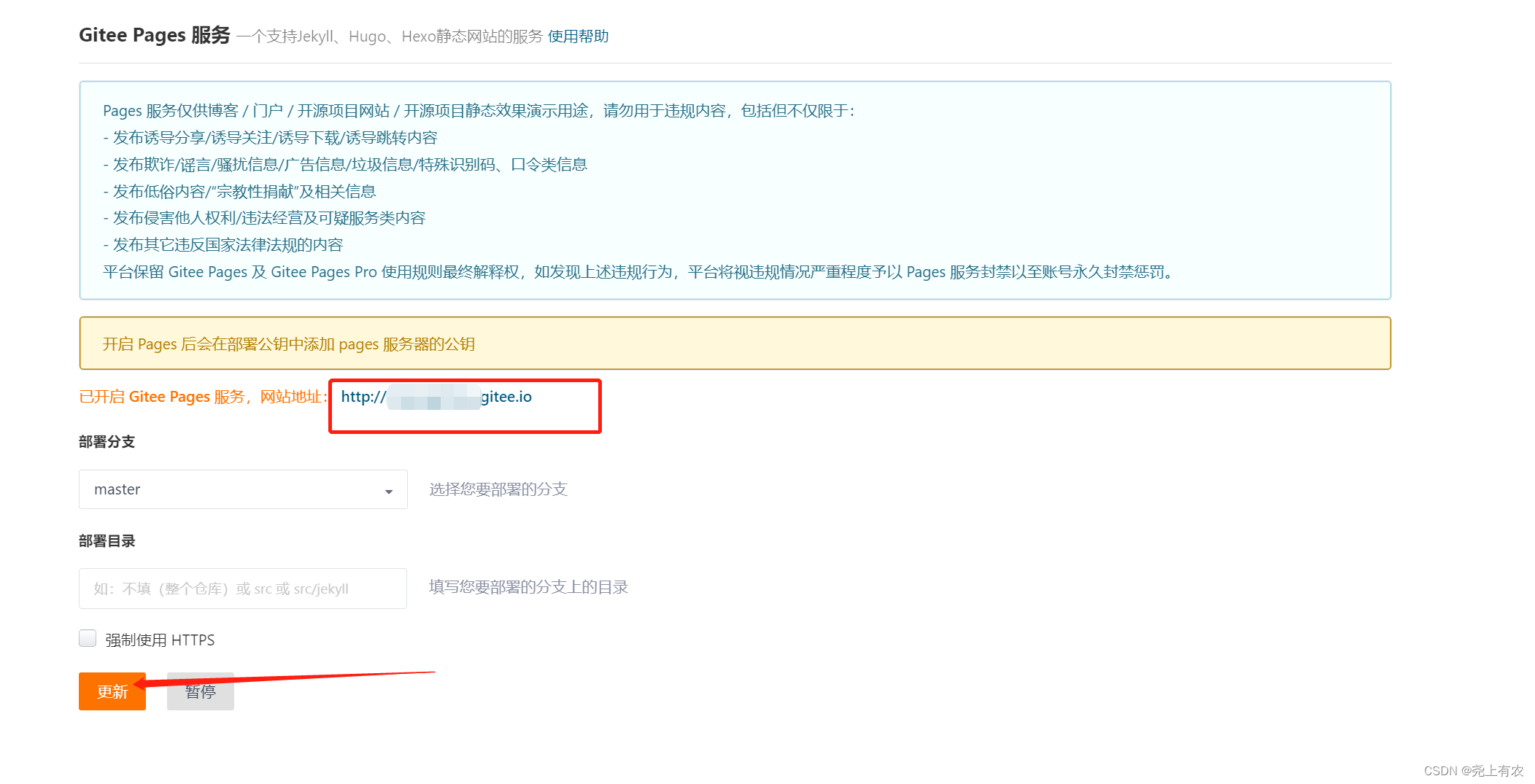This screenshot has width=1535, height=784.
Task: Click the orange 更新 button
Action: coord(112,691)
